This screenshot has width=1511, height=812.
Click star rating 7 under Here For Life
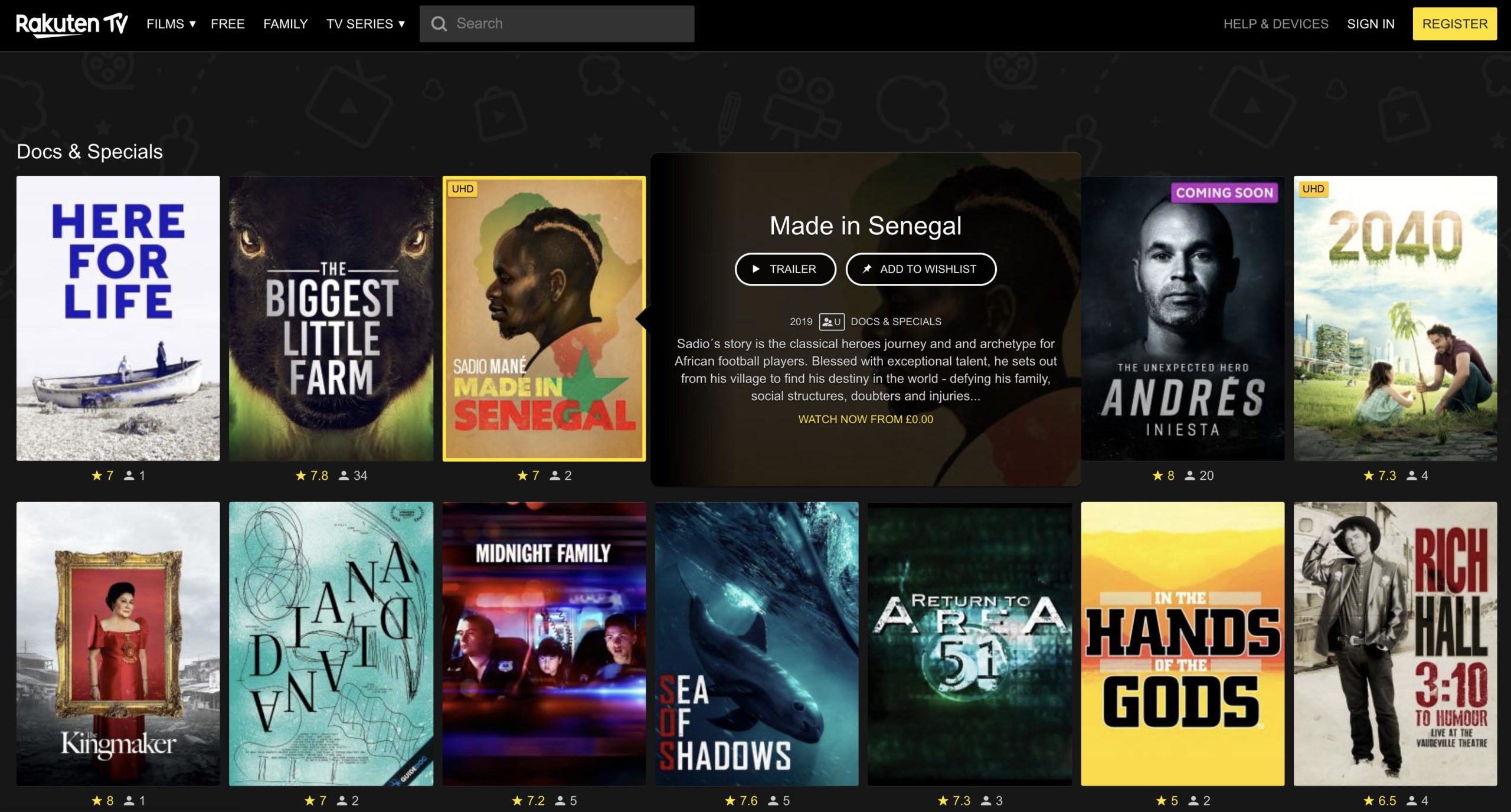coord(103,476)
